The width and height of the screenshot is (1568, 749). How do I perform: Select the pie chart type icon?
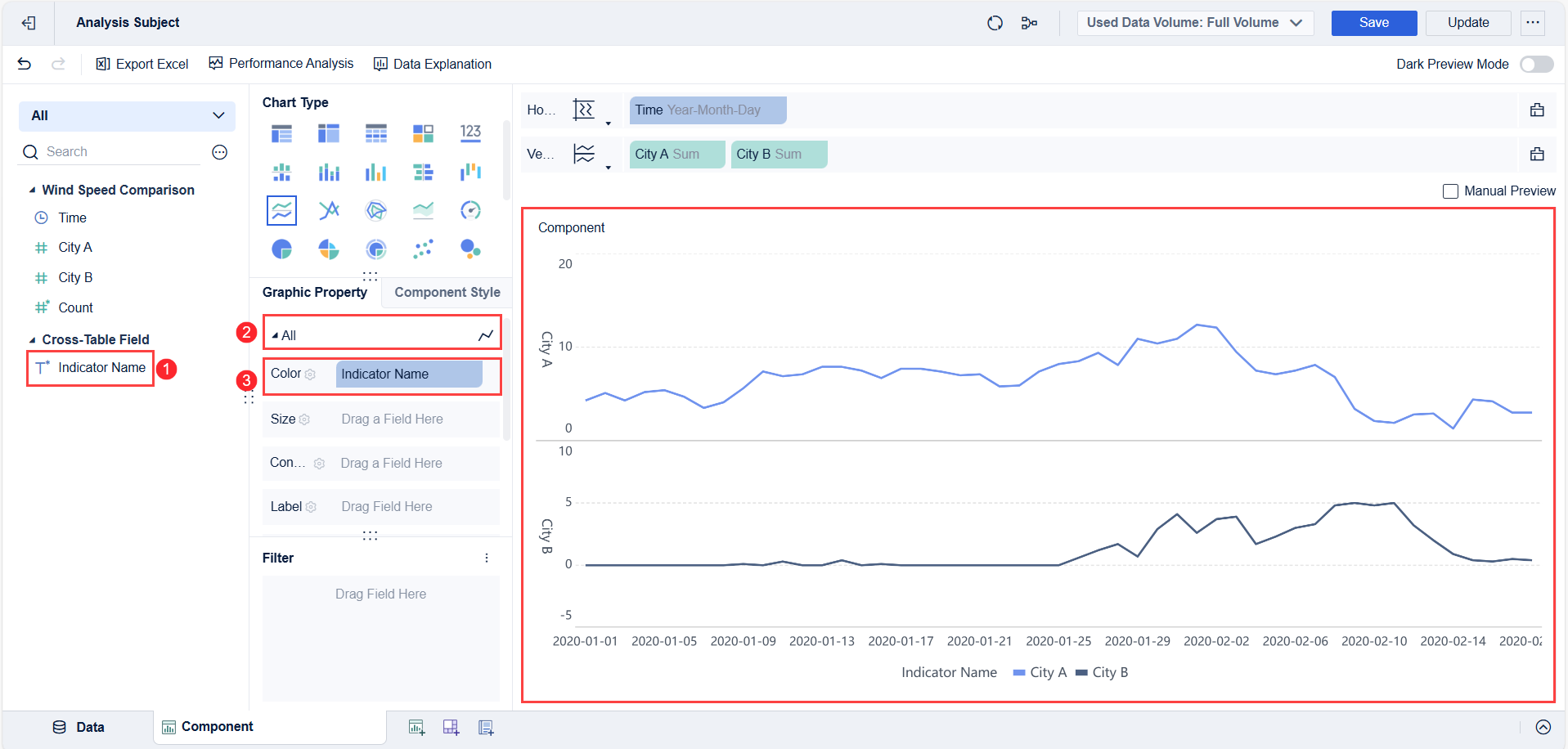281,249
